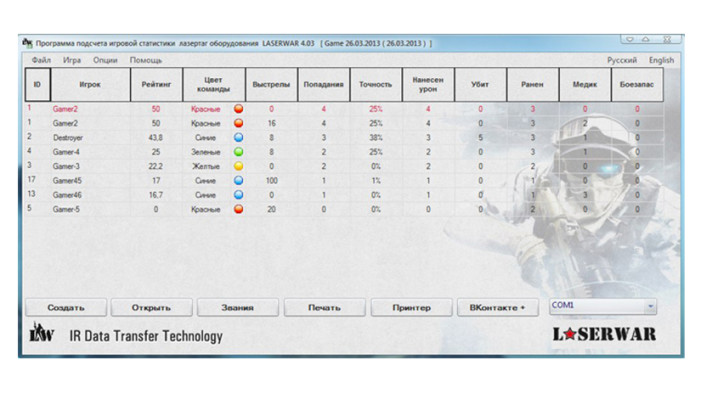Click blue team ball in Destroyer row
This screenshot has height=394, width=701.
(239, 137)
